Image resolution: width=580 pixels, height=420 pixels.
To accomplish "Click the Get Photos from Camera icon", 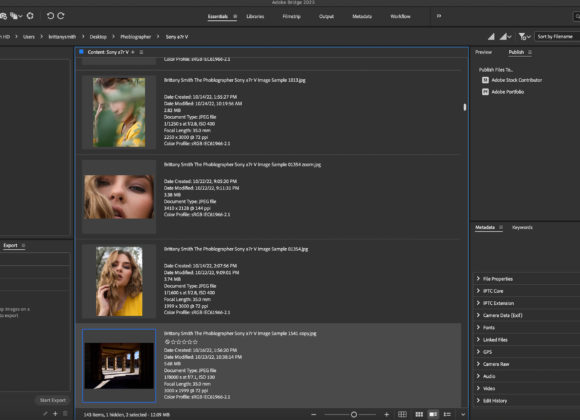I will pyautogui.click(x=3, y=16).
